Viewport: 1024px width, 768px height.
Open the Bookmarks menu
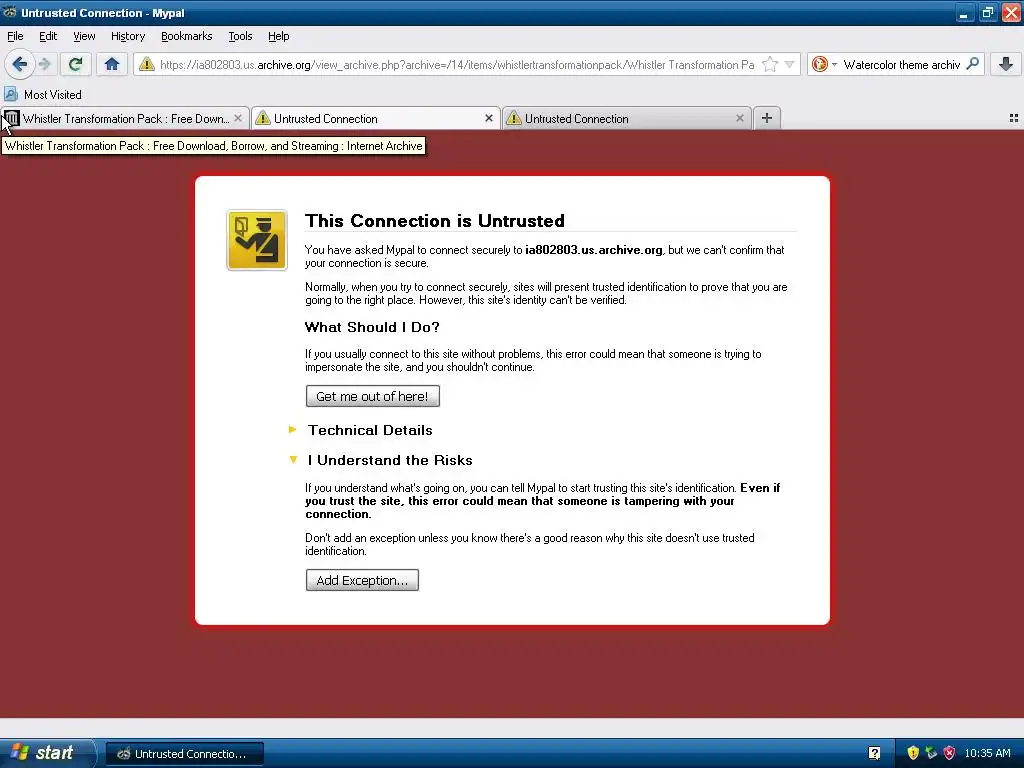tap(187, 36)
